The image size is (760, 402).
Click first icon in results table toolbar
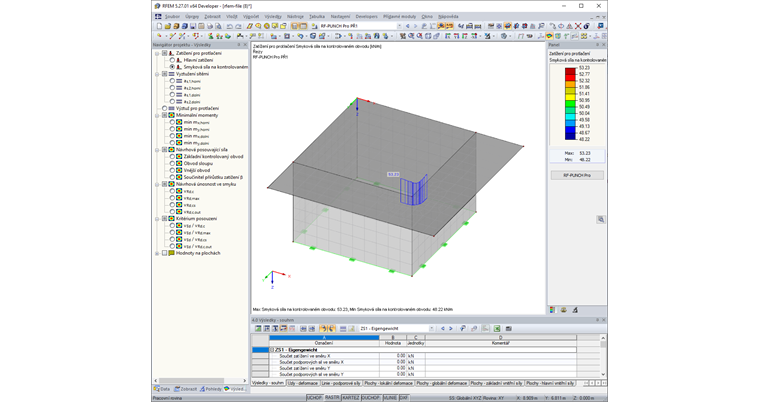258,328
